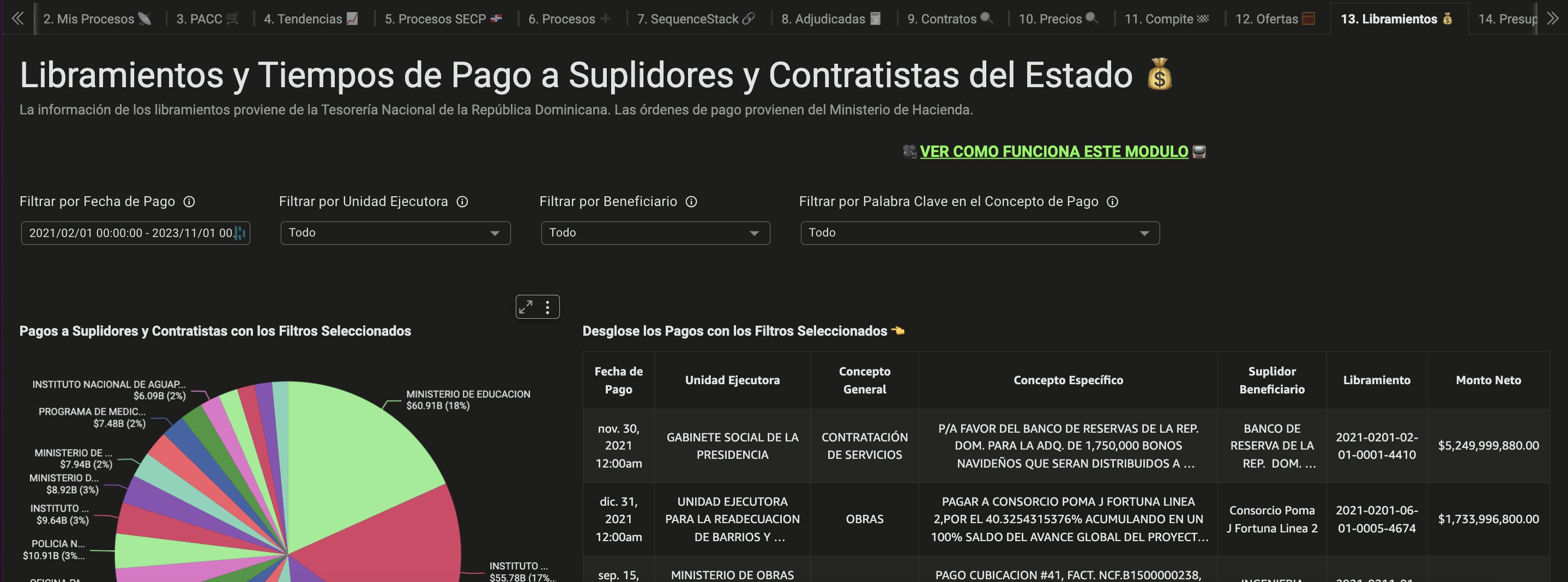Sort by Monto Neto column header

pos(1488,380)
